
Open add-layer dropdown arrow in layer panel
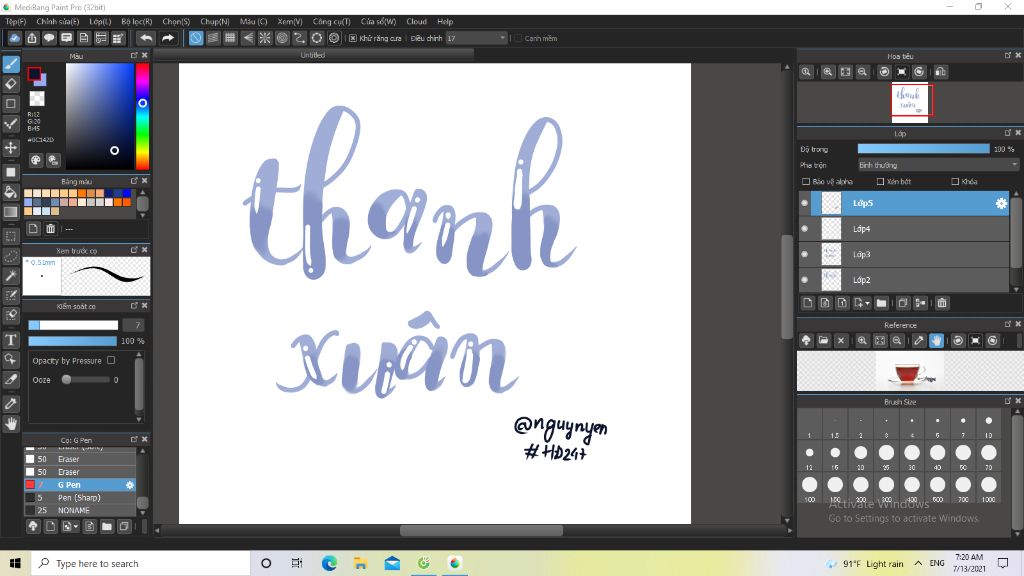[867, 303]
